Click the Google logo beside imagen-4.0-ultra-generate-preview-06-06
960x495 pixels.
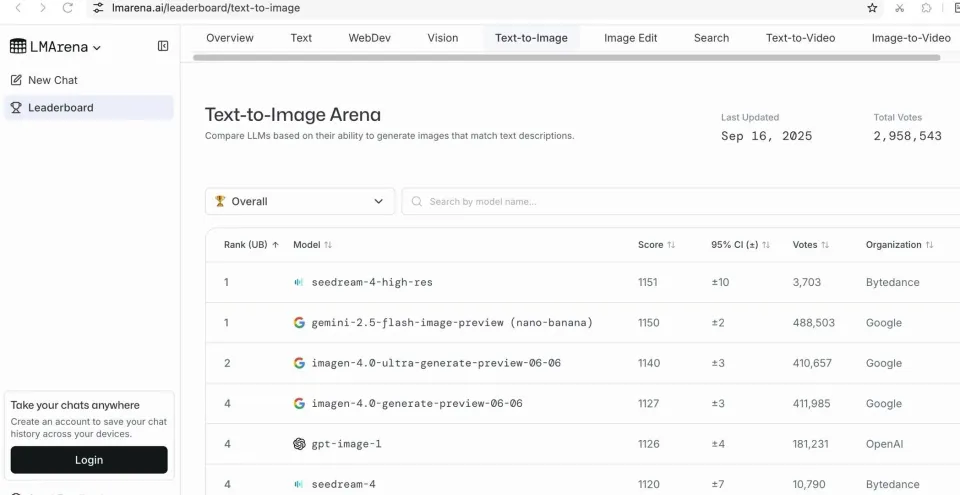[299, 363]
